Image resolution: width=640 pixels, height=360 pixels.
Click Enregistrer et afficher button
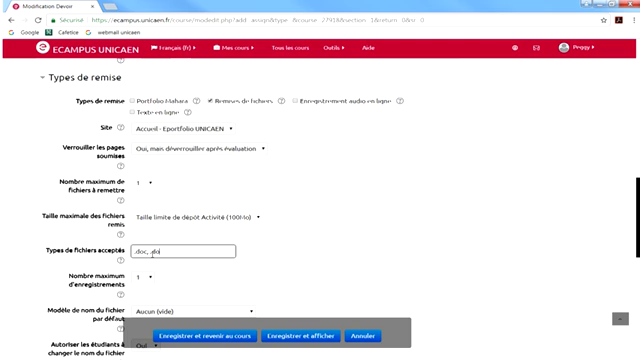click(x=301, y=336)
